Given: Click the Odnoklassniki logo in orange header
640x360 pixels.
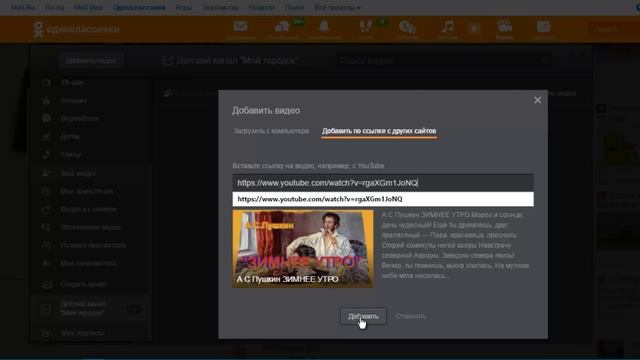Looking at the screenshot, I should click(x=77, y=29).
